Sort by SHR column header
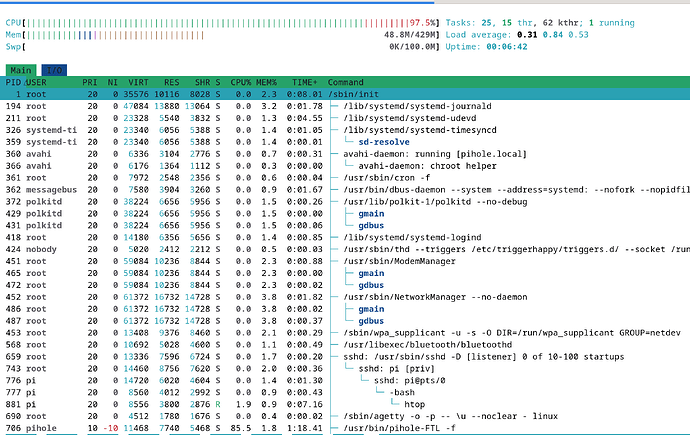Image resolution: width=690 pixels, height=435 pixels. click(x=202, y=82)
